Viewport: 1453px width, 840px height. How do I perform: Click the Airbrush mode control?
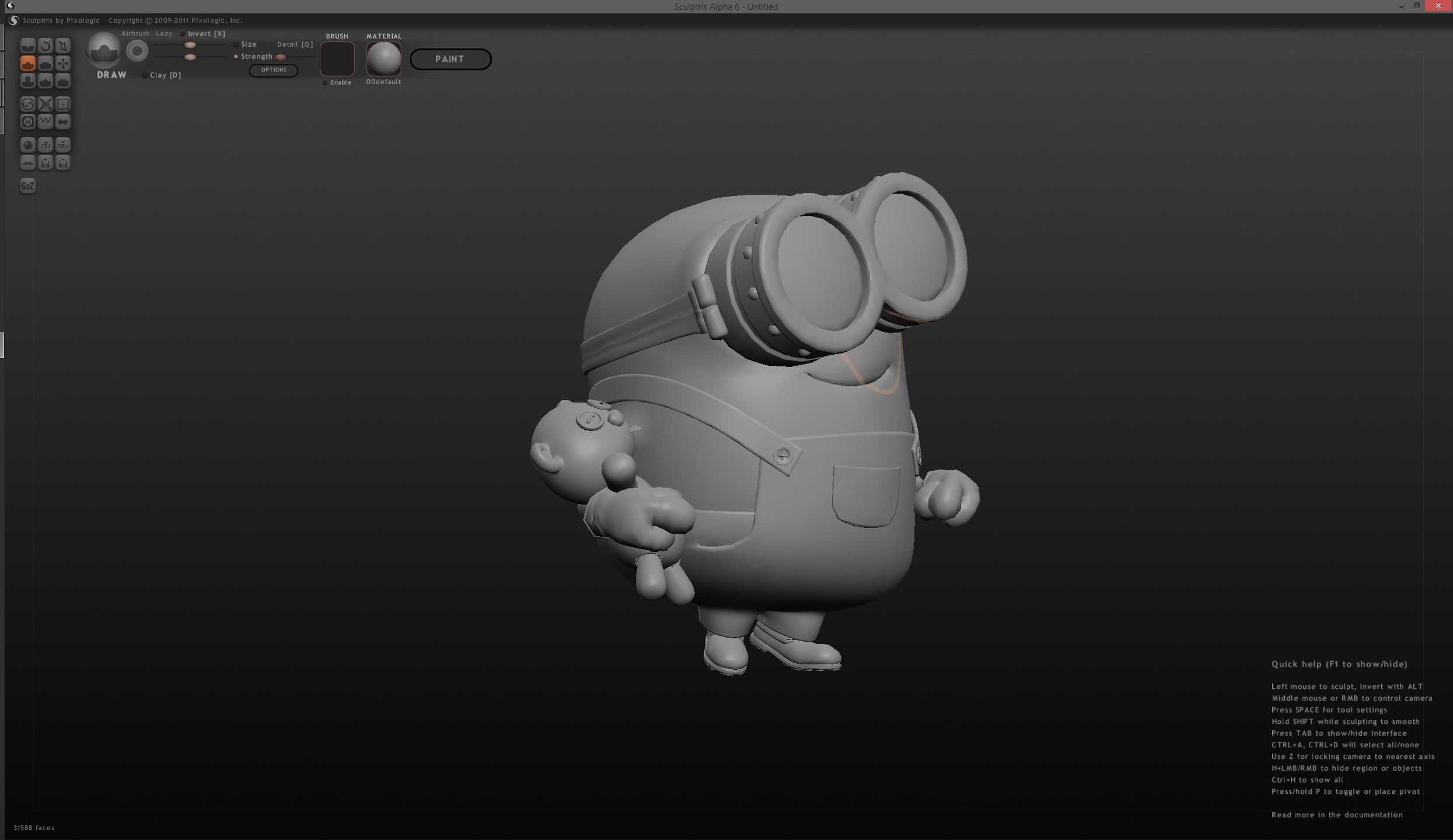(135, 33)
